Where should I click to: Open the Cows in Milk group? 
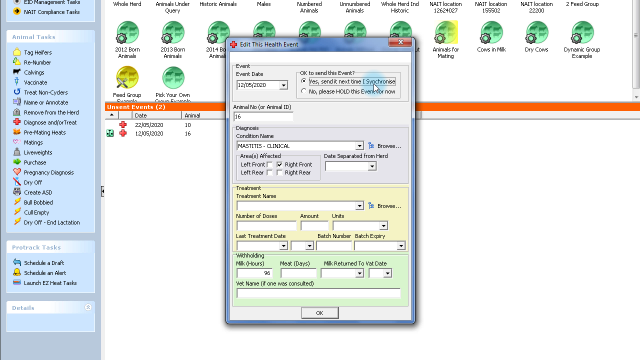pyautogui.click(x=491, y=37)
